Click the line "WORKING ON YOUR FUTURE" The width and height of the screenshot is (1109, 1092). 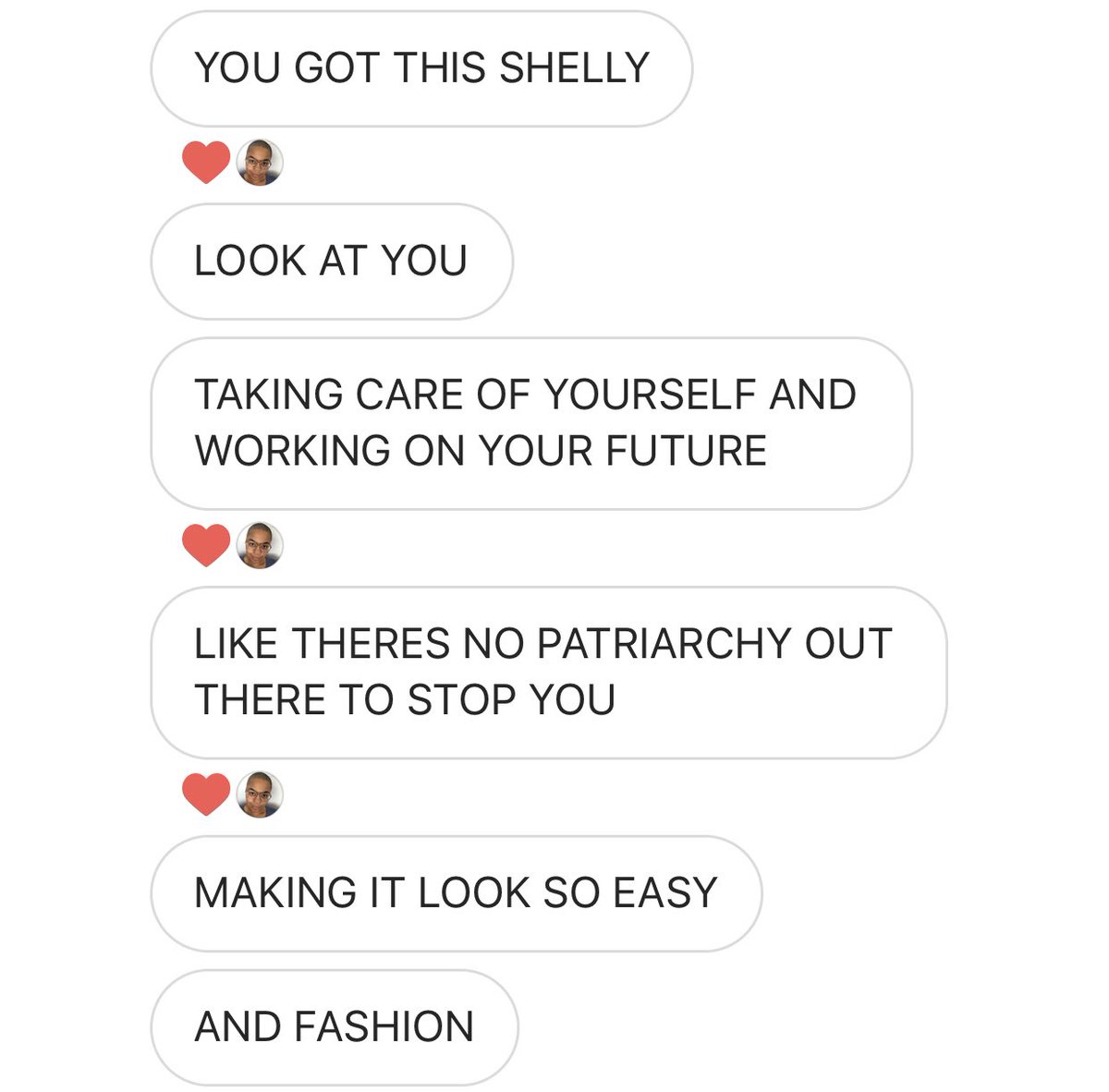coord(481,451)
